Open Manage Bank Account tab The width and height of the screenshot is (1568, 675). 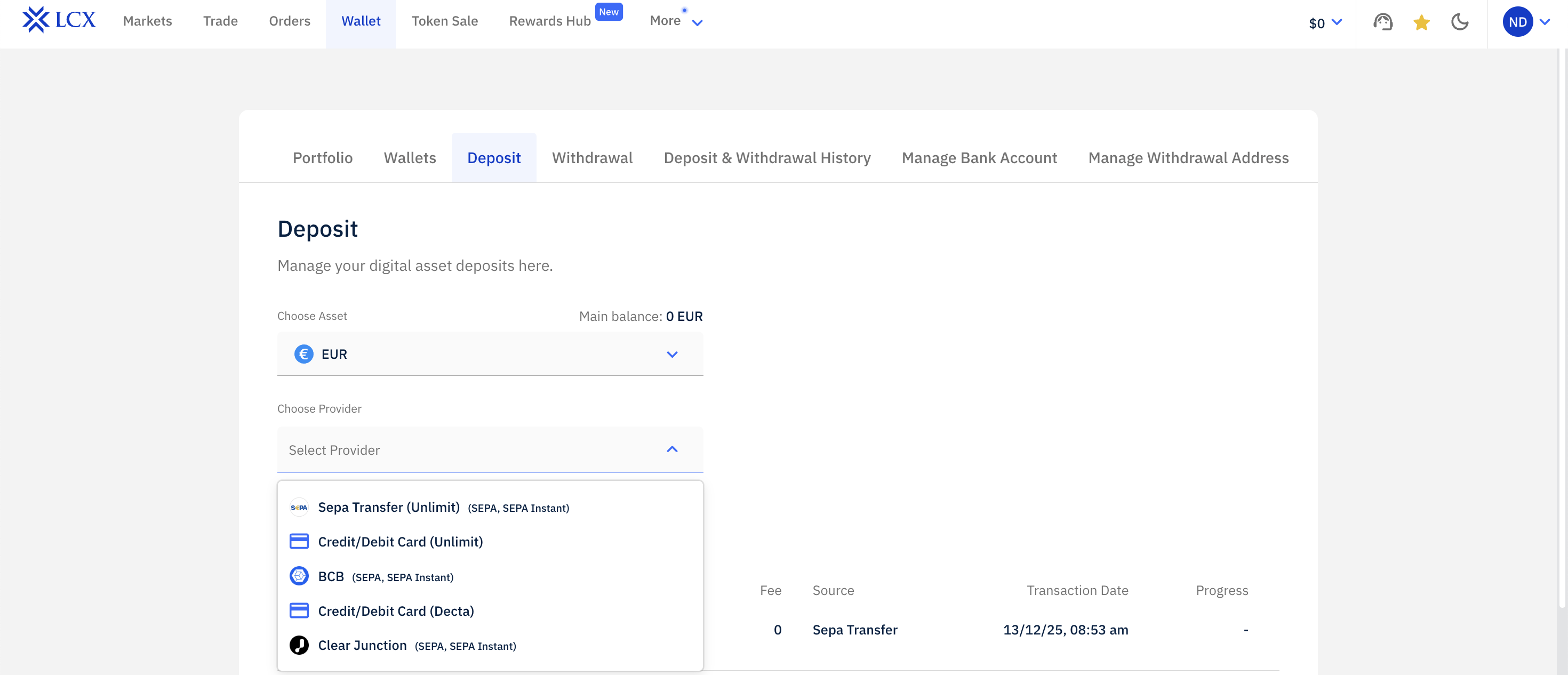979,158
